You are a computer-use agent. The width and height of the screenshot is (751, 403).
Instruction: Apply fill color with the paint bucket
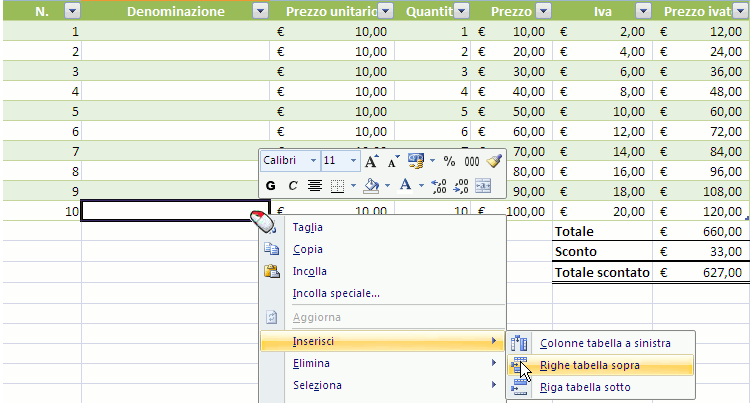tap(372, 186)
